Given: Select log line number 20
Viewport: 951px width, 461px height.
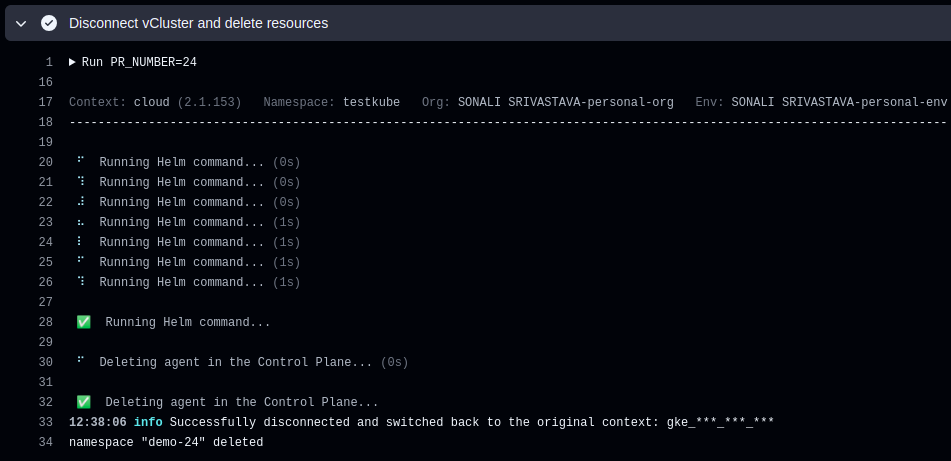Looking at the screenshot, I should 45,162.
